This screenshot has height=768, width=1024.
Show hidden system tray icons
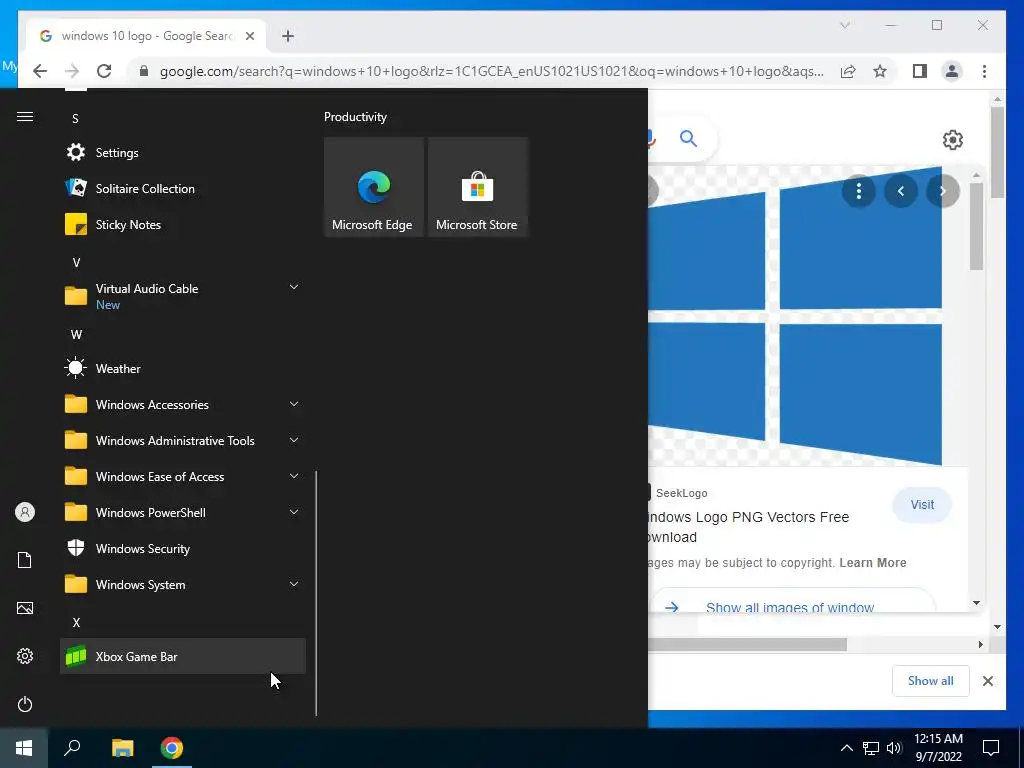coord(846,748)
